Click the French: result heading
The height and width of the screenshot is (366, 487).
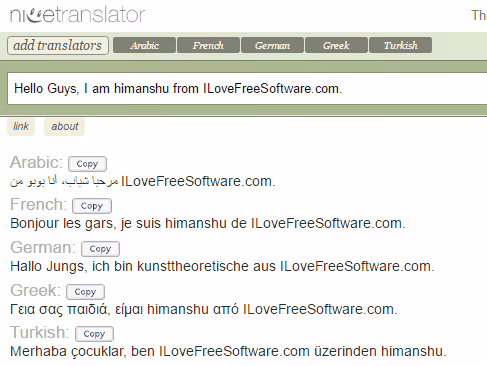pos(39,205)
